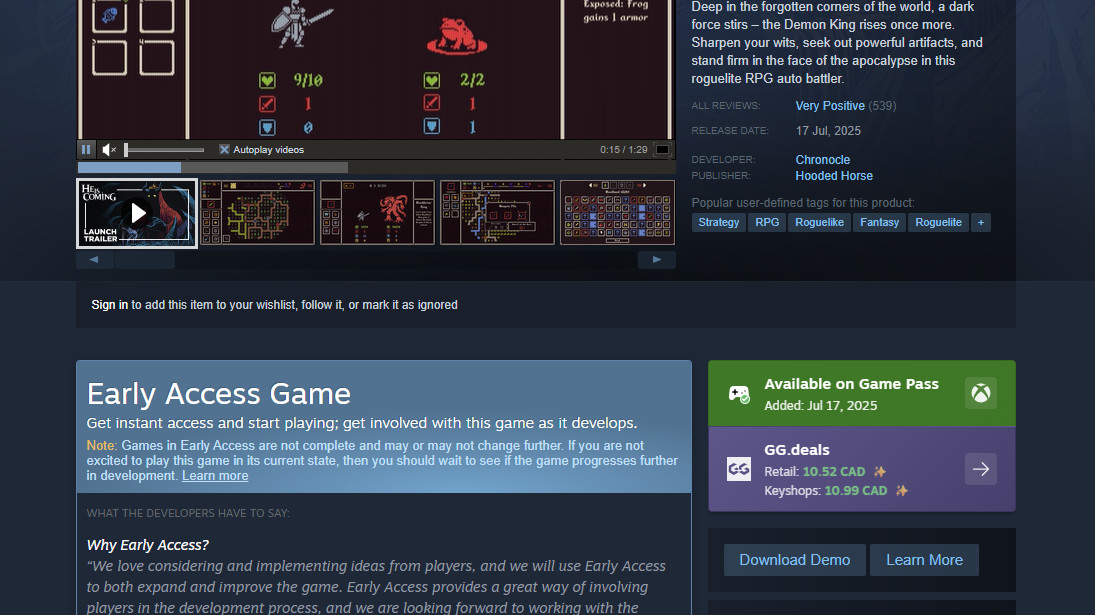Select the Strategy tag

[719, 222]
